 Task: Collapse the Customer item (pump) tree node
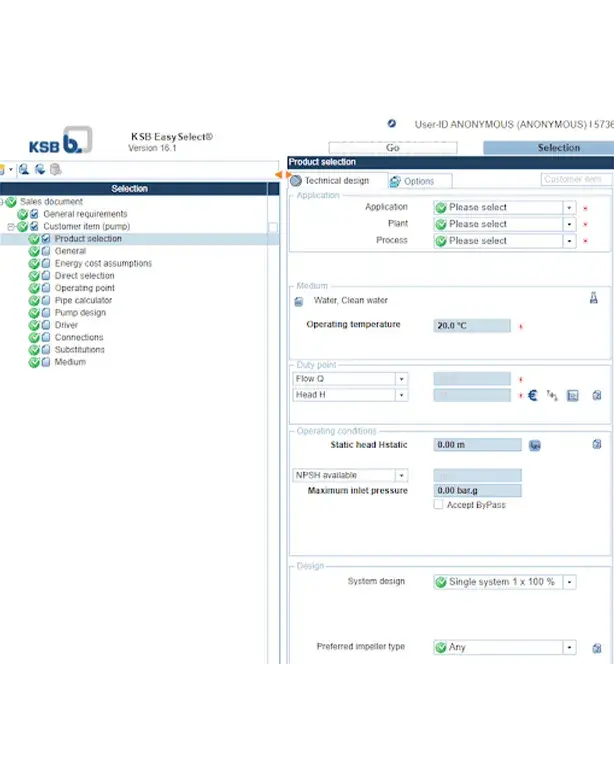(10, 227)
